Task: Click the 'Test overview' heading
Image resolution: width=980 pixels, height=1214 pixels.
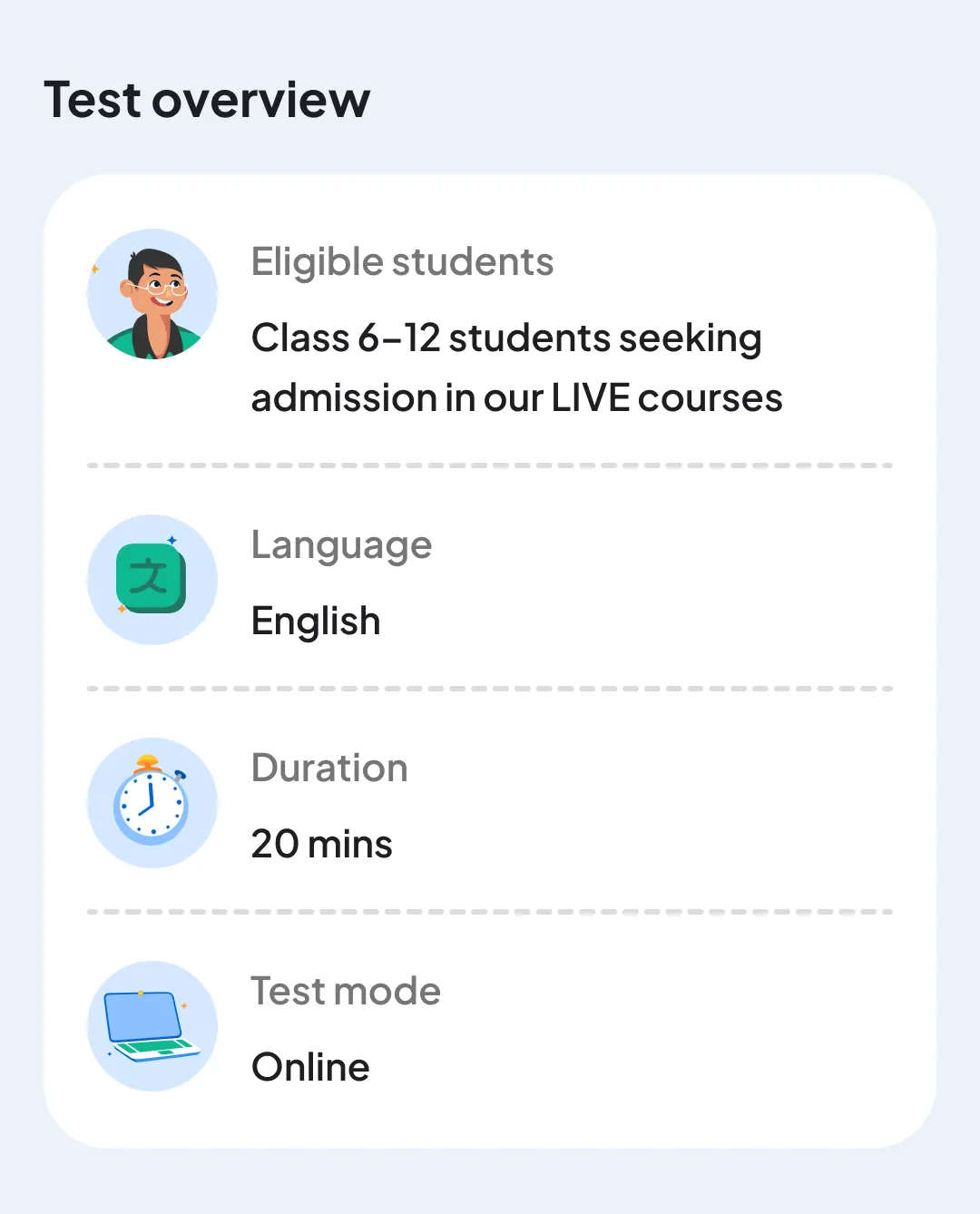Action: 207,100
